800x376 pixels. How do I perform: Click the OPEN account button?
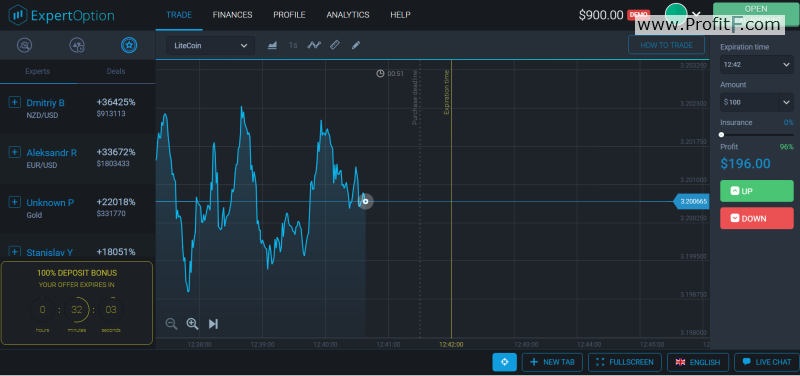pyautogui.click(x=756, y=14)
